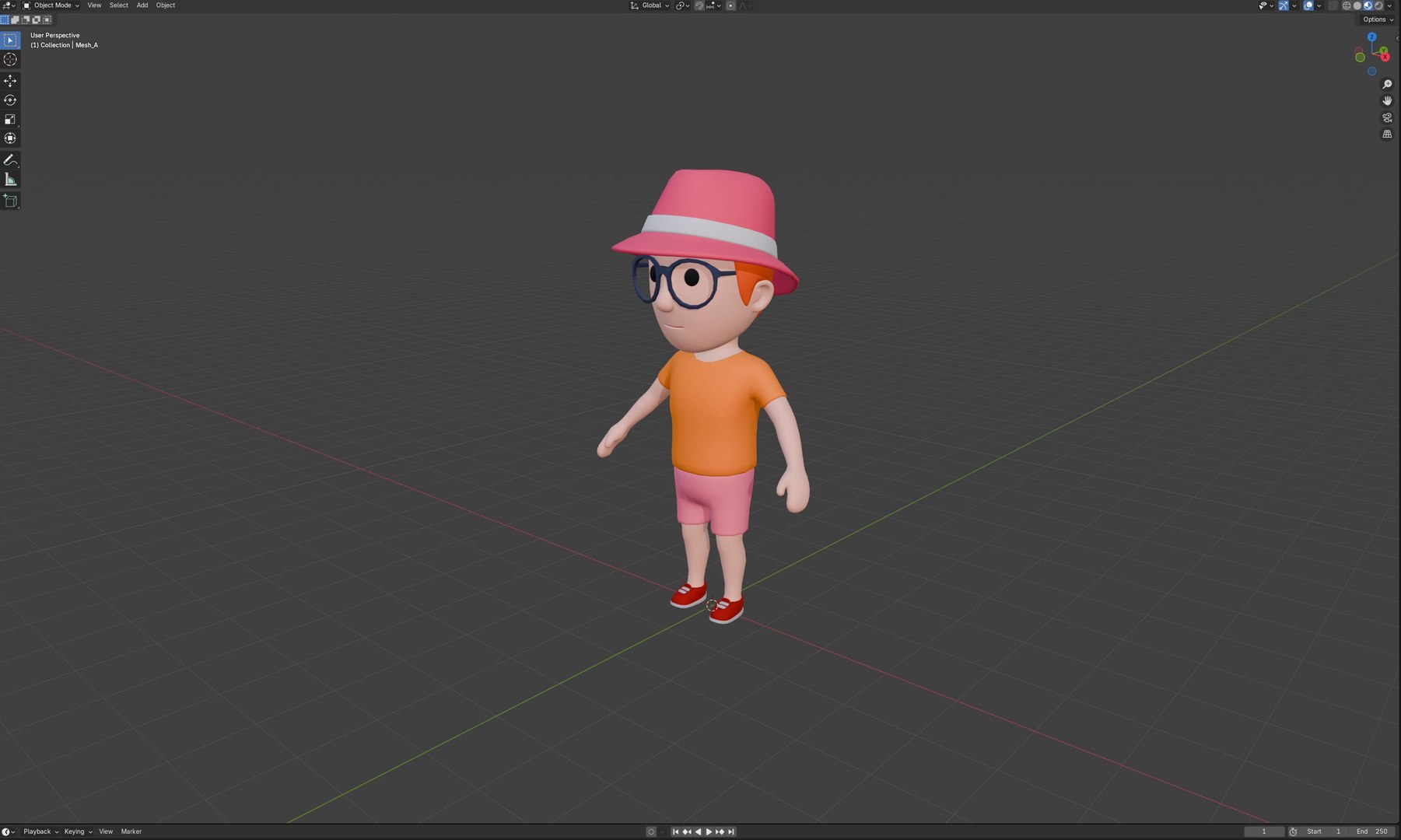Open timeline editor type selector
Screen dimensions: 1401x840
click(x=9, y=831)
